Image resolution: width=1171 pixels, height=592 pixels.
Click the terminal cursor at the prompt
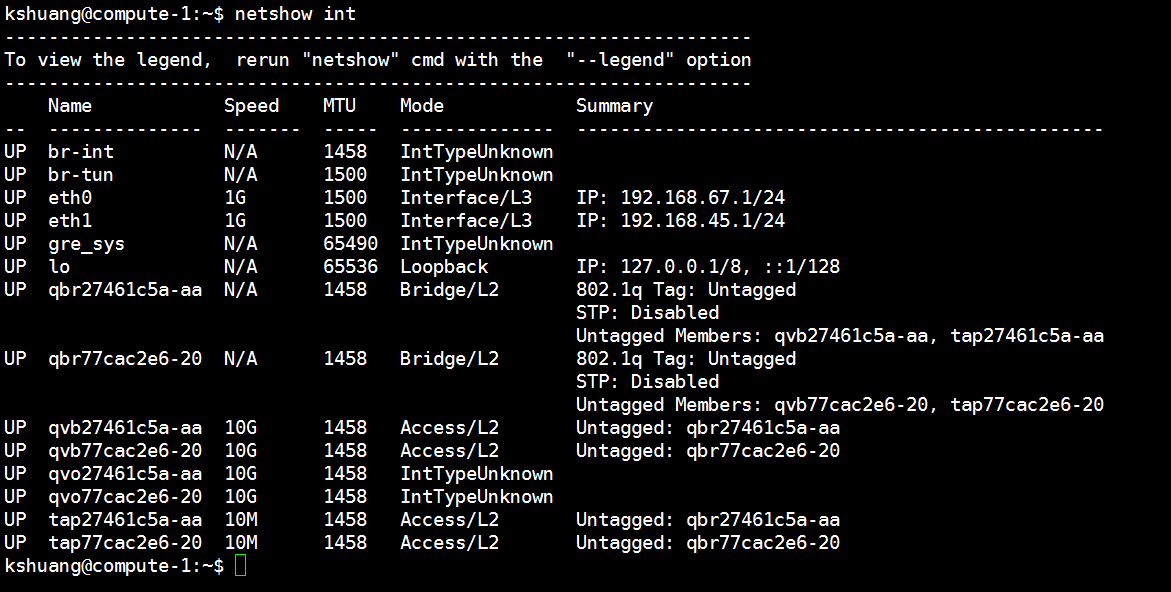point(240,566)
